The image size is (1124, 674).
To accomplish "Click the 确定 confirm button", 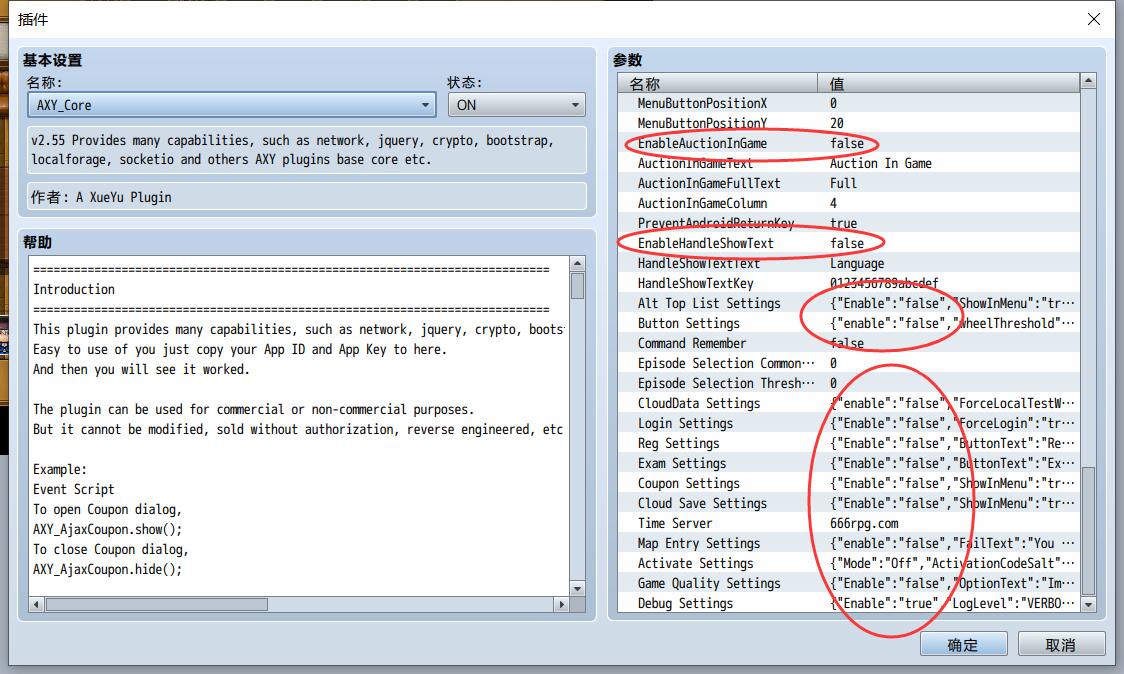I will pyautogui.click(x=963, y=644).
